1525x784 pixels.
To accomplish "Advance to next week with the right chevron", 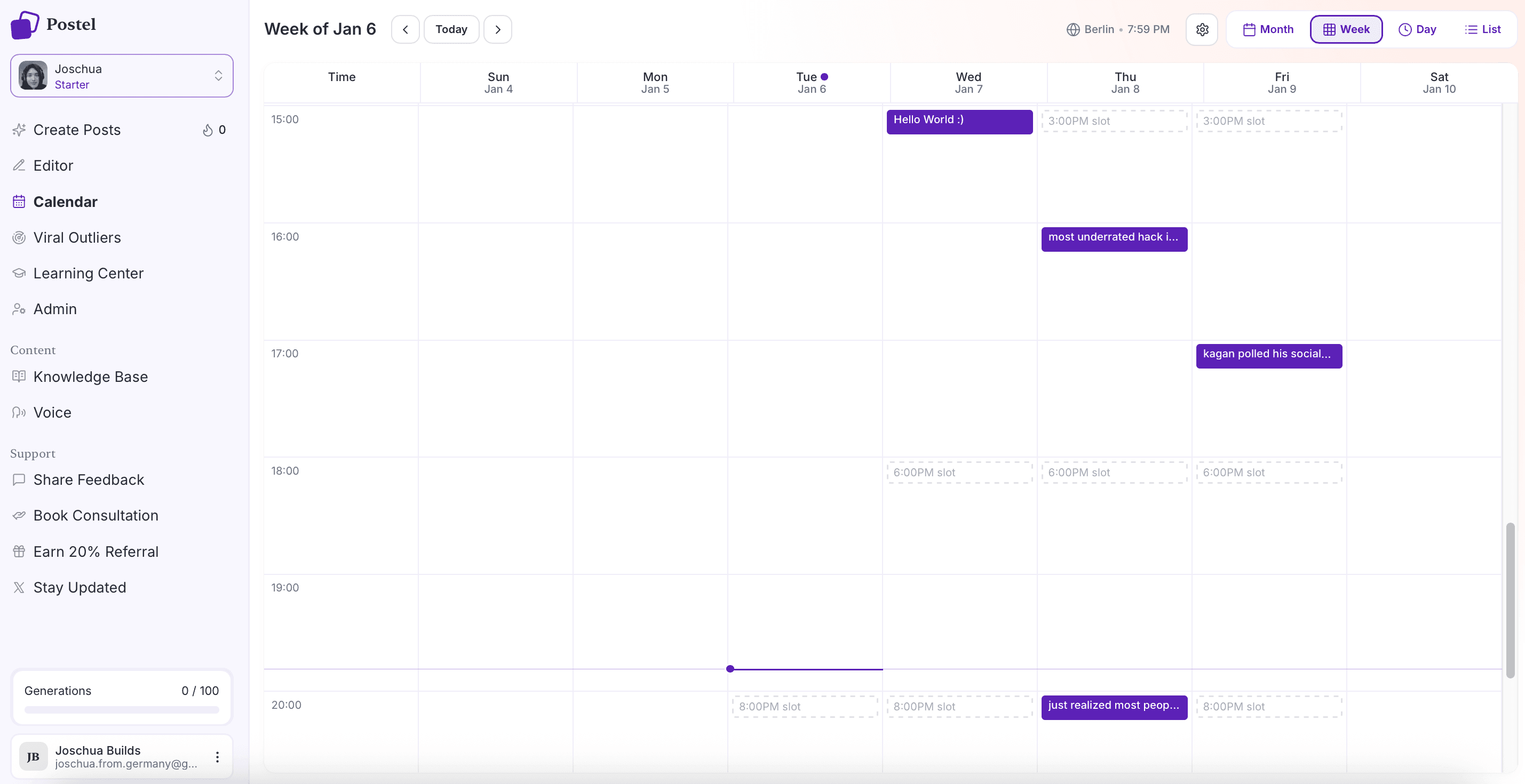I will (x=498, y=29).
